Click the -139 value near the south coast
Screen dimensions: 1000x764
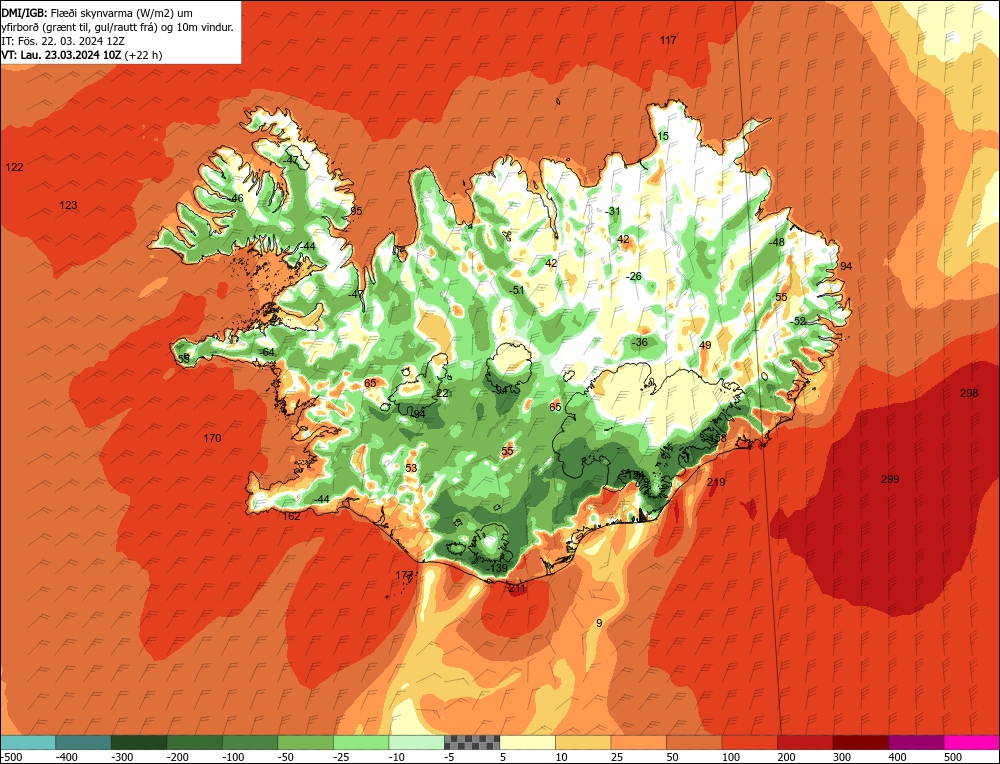click(497, 568)
